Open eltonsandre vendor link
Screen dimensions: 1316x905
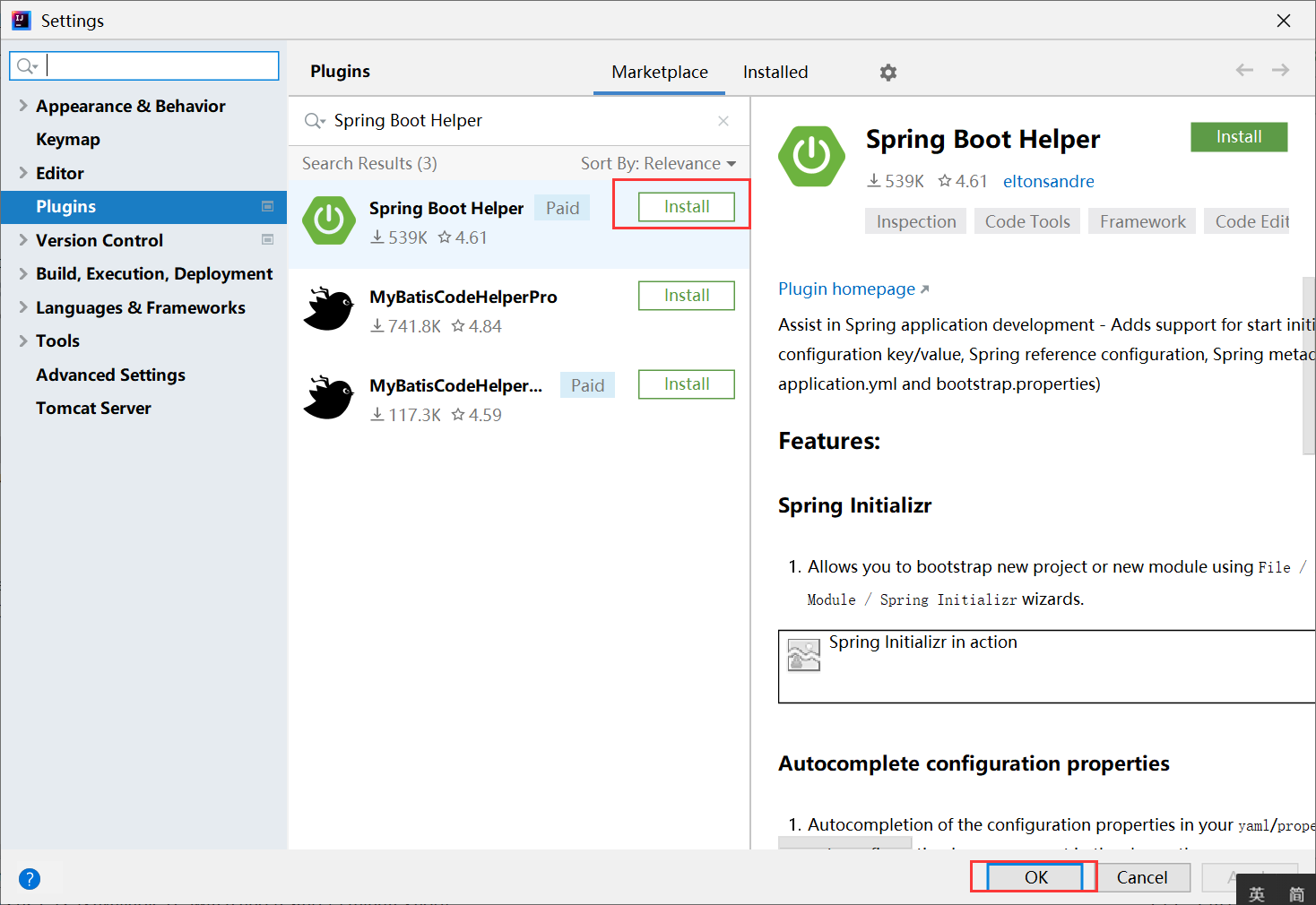pos(1049,181)
